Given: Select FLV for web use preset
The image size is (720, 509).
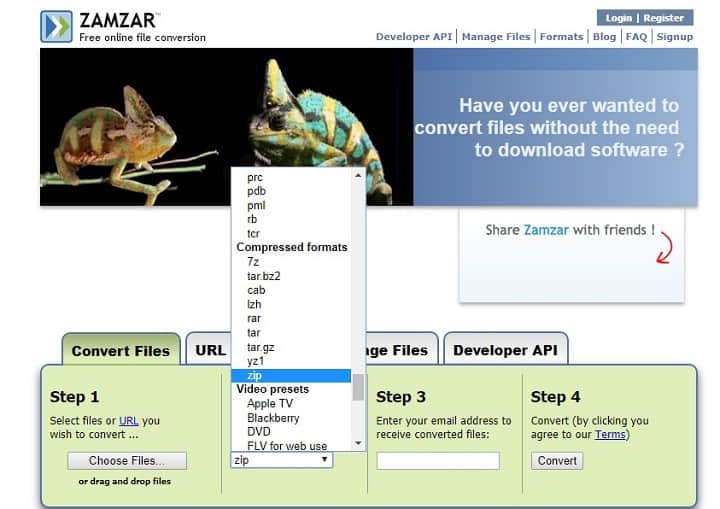Looking at the screenshot, I should point(291,446).
